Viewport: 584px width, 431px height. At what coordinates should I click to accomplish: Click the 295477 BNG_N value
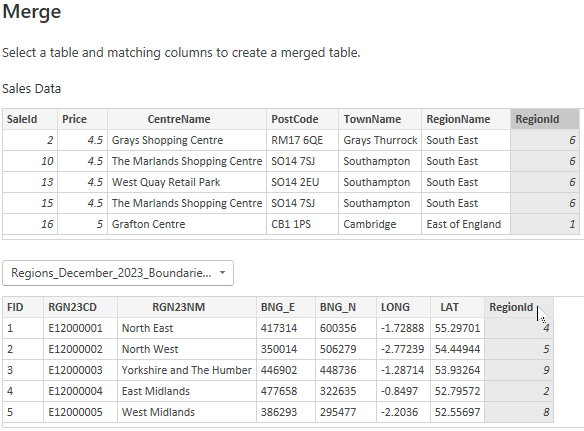[x=346, y=412]
